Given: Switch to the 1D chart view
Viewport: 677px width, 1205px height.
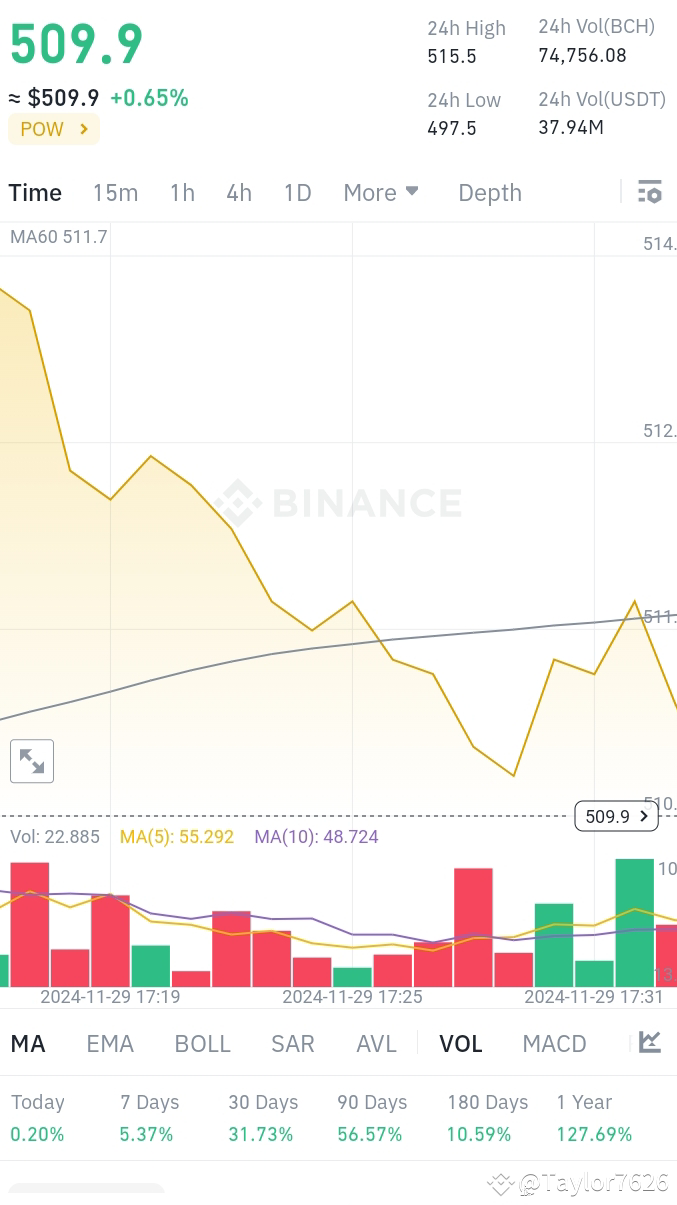Looking at the screenshot, I should point(297,192).
